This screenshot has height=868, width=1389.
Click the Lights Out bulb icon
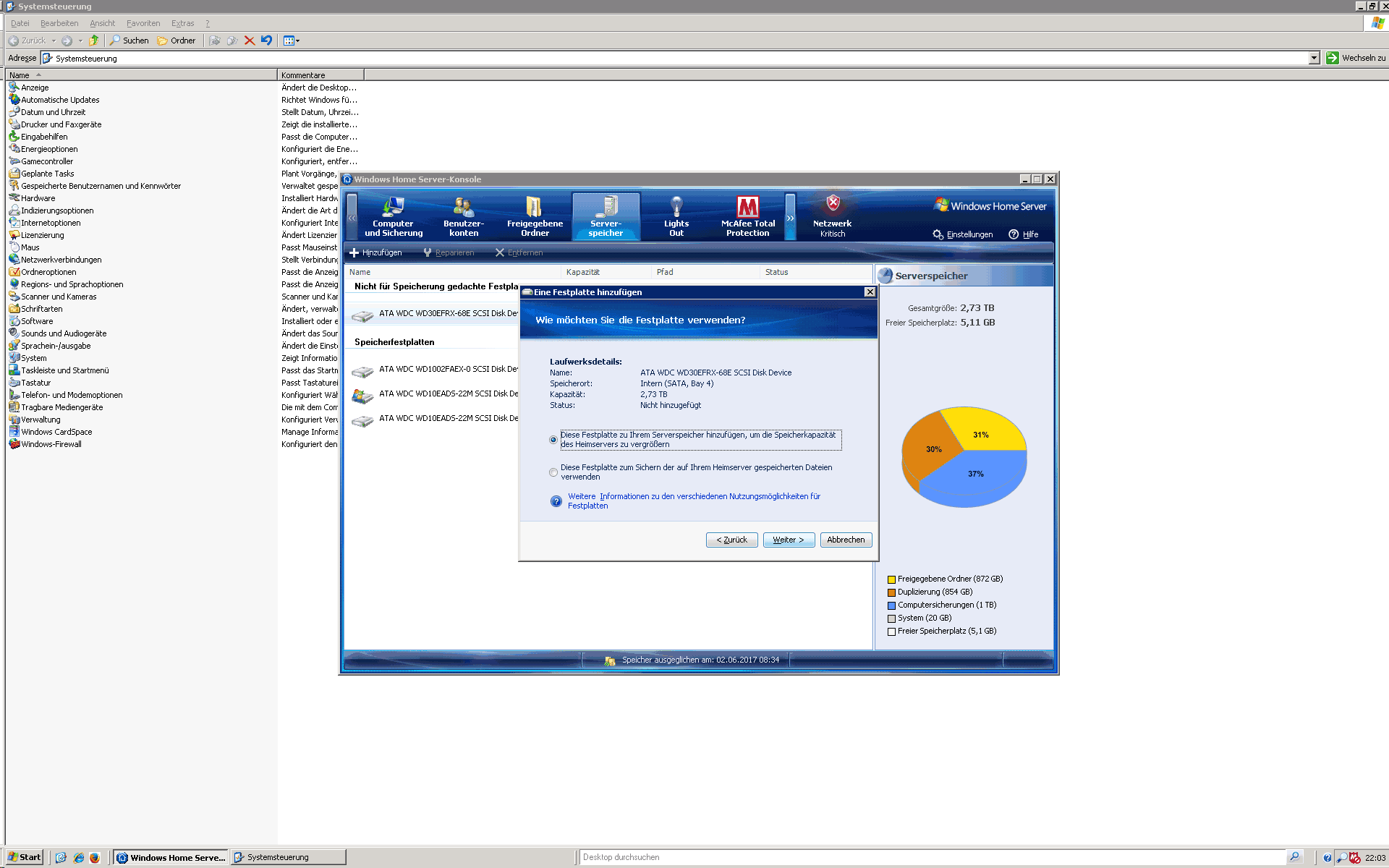[x=676, y=207]
